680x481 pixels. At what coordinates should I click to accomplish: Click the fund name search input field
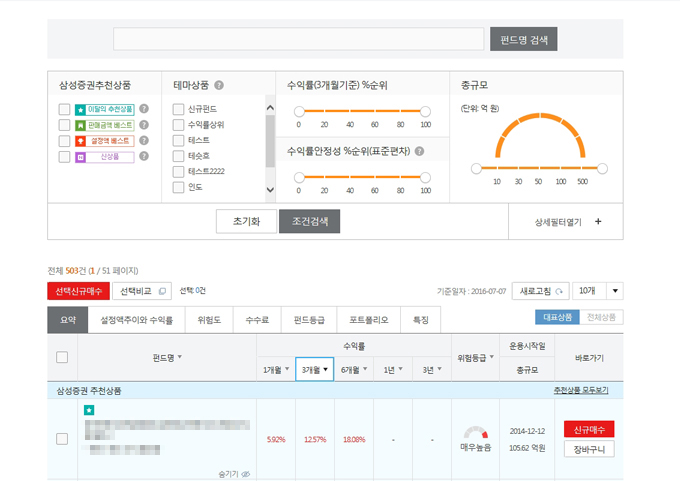[298, 39]
